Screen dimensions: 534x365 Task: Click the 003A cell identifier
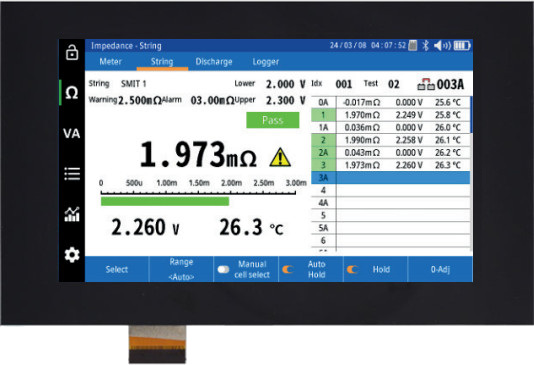[450, 84]
